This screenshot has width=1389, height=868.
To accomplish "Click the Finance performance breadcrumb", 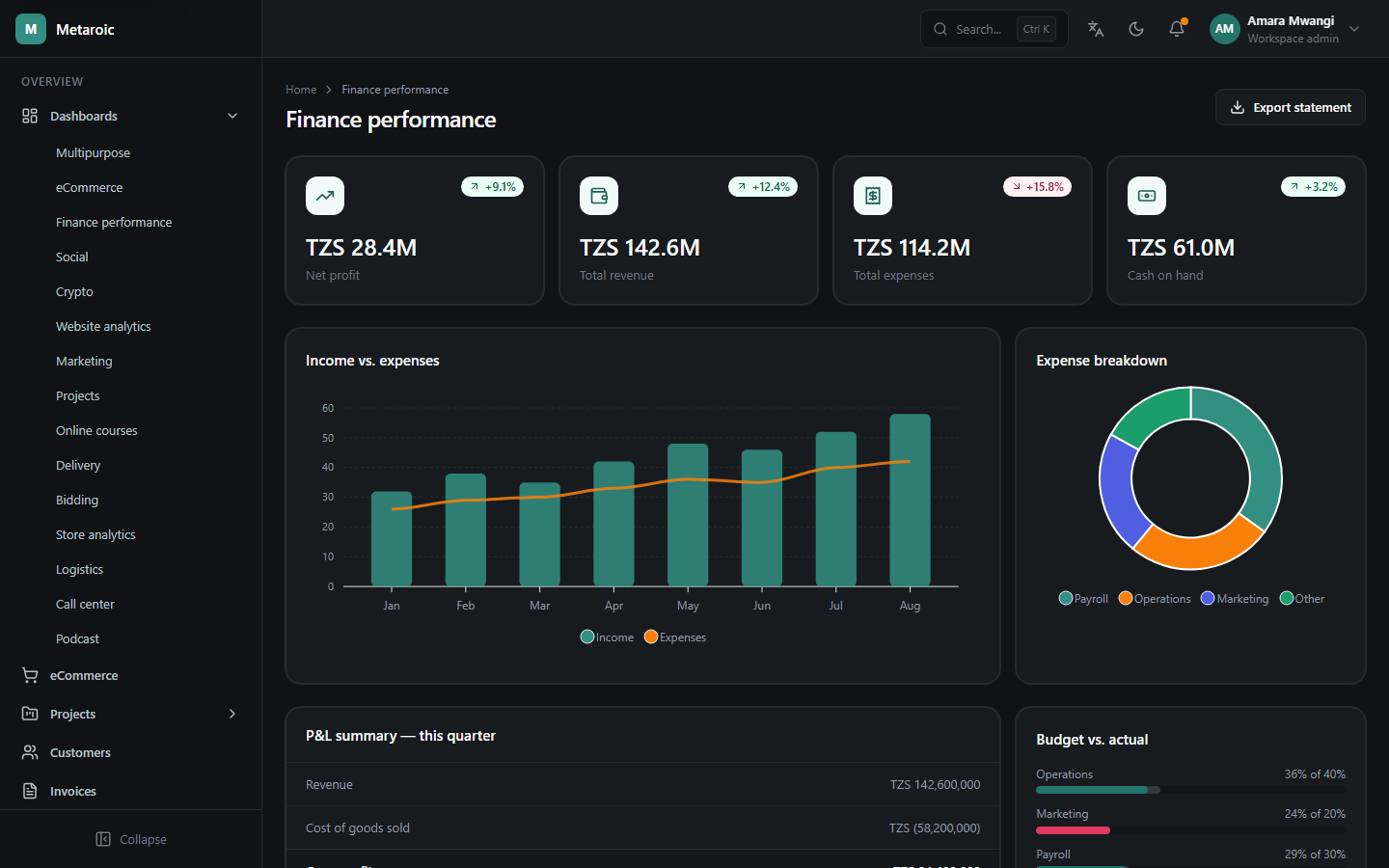I will tap(395, 90).
